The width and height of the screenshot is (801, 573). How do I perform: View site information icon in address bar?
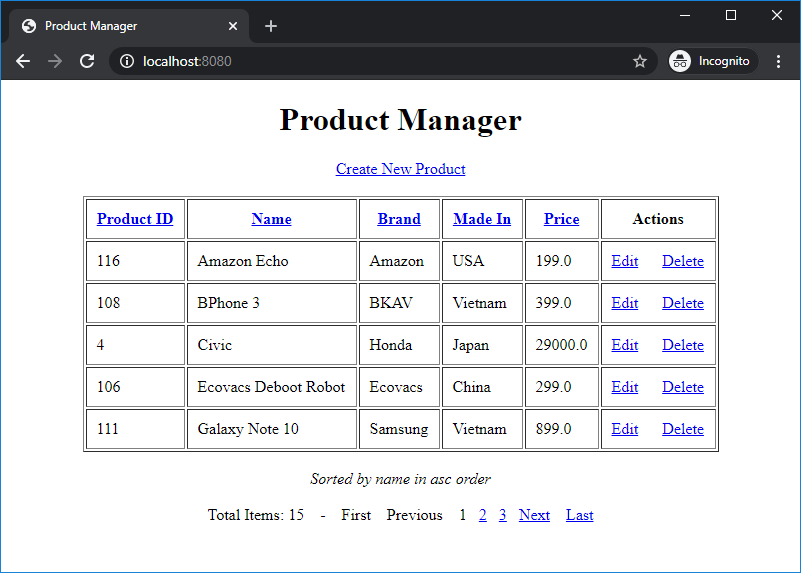[127, 61]
